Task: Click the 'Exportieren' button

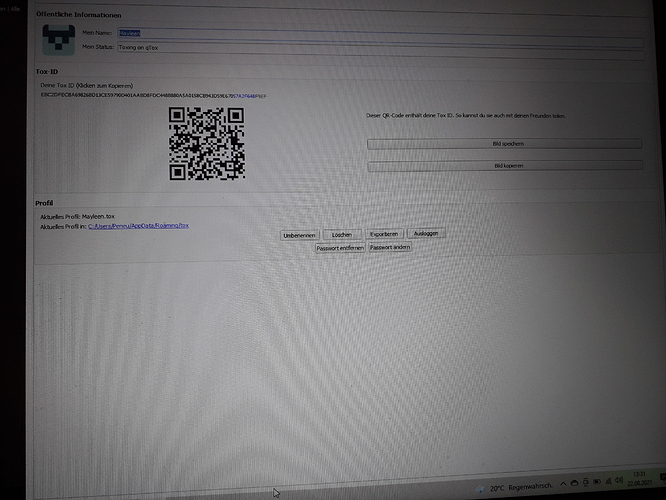Action: click(384, 234)
